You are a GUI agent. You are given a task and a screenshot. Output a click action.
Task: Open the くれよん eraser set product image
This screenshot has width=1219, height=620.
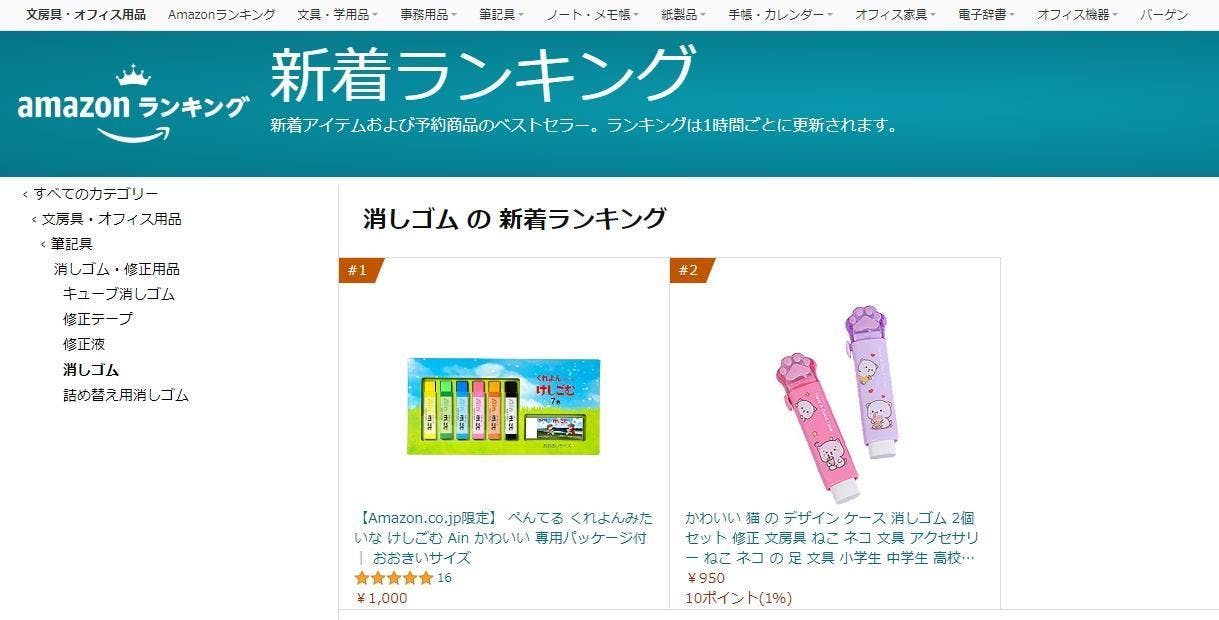pyautogui.click(x=503, y=406)
